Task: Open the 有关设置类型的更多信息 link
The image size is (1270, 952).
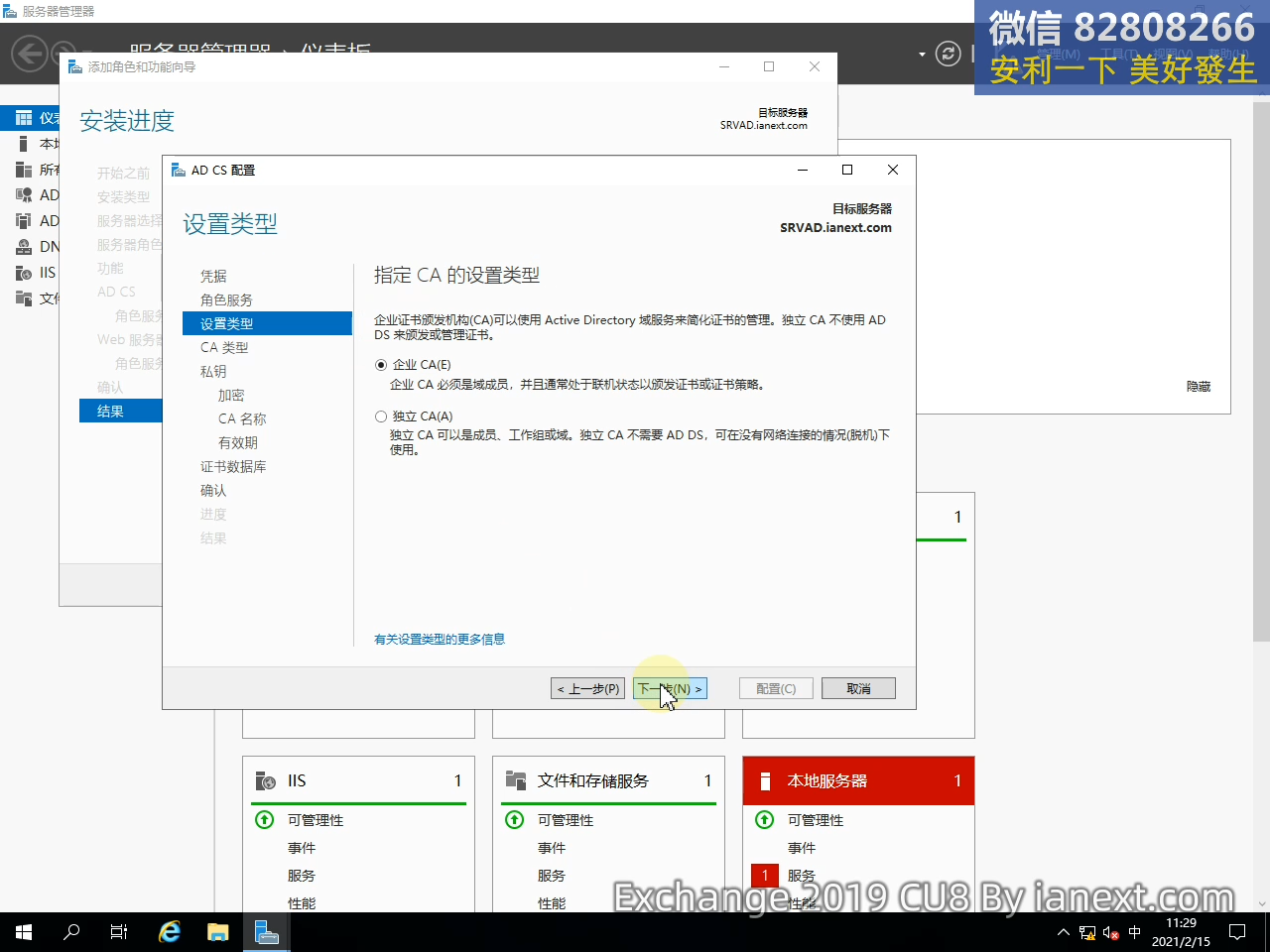Action: pos(440,640)
